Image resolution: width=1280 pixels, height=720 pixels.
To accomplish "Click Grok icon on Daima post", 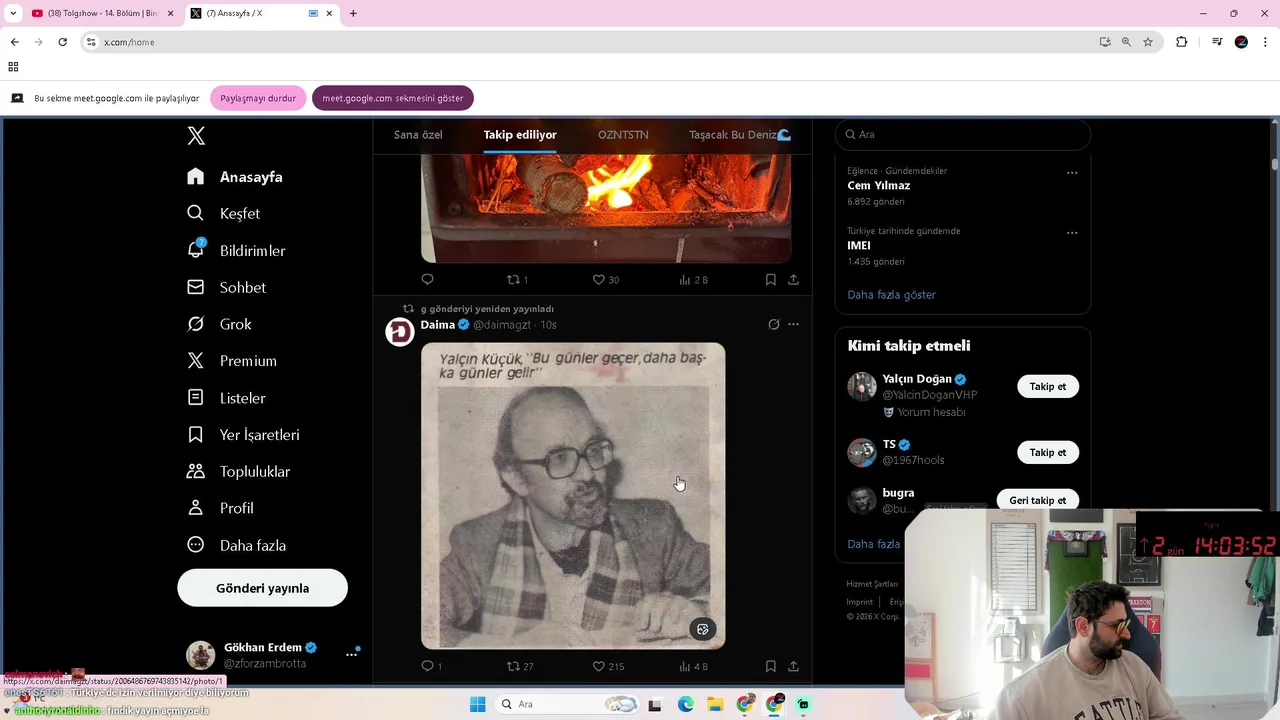I will tap(773, 324).
